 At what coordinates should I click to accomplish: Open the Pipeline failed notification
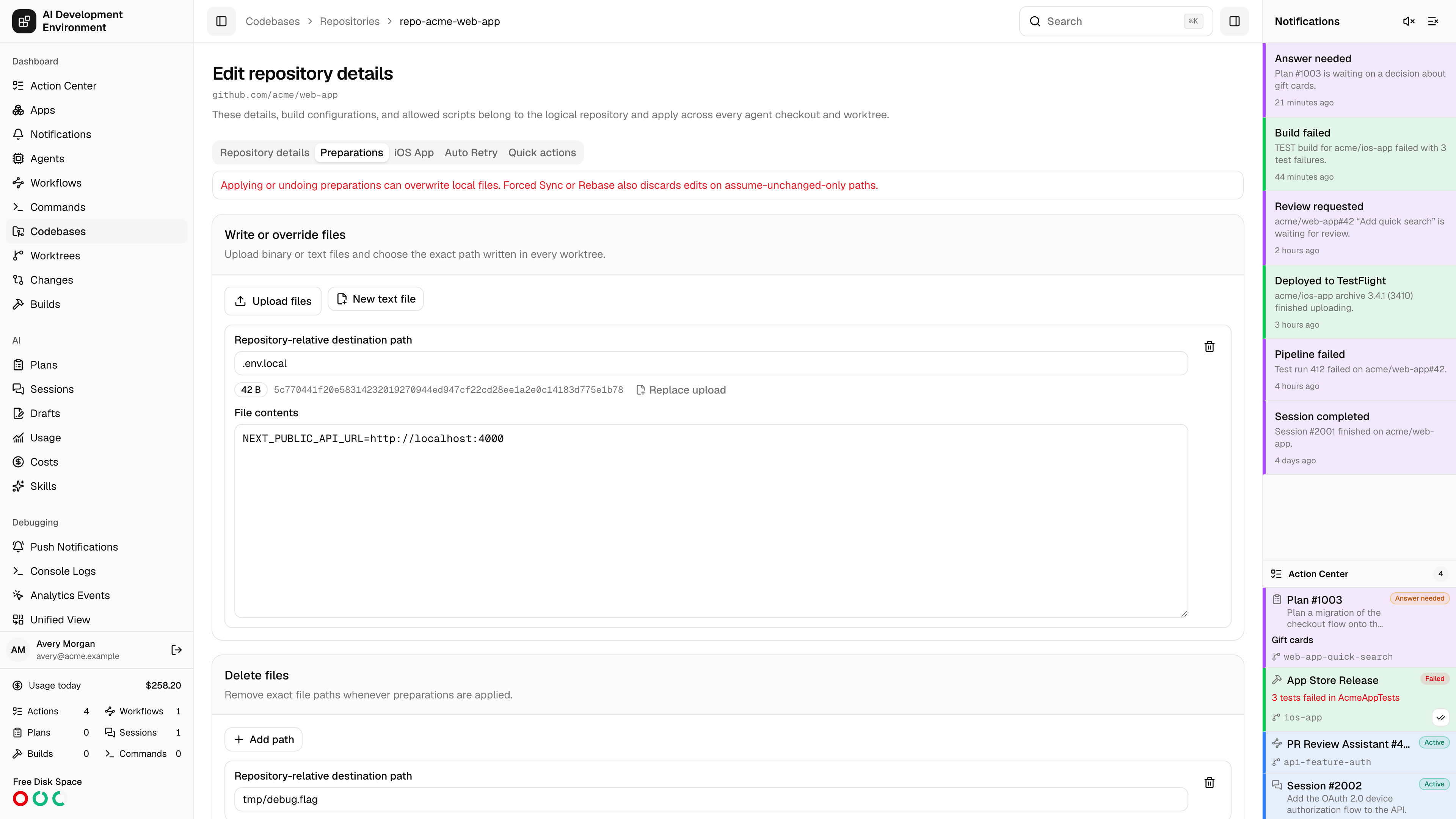click(x=1359, y=370)
